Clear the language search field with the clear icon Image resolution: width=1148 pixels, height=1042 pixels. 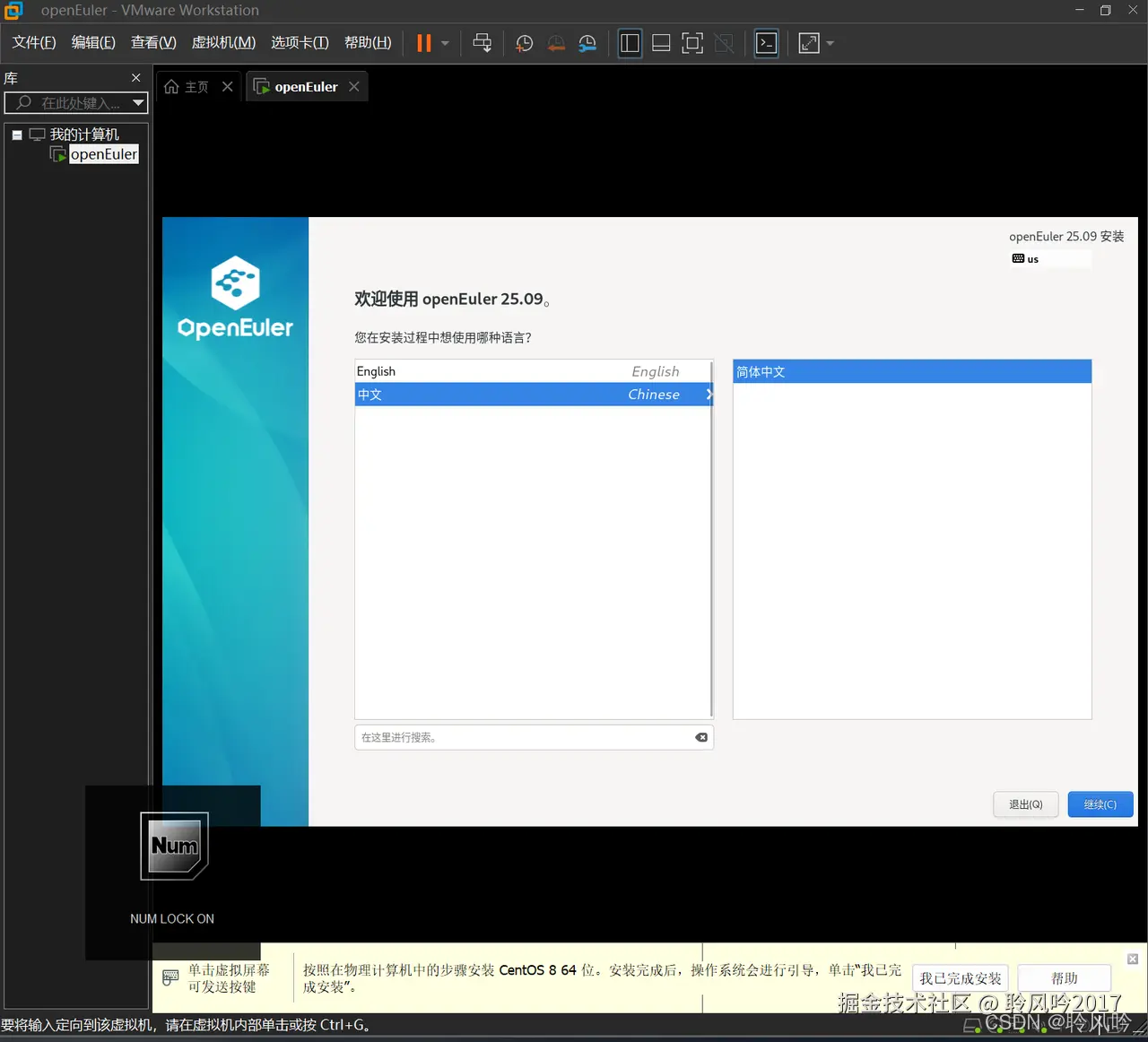pos(701,737)
